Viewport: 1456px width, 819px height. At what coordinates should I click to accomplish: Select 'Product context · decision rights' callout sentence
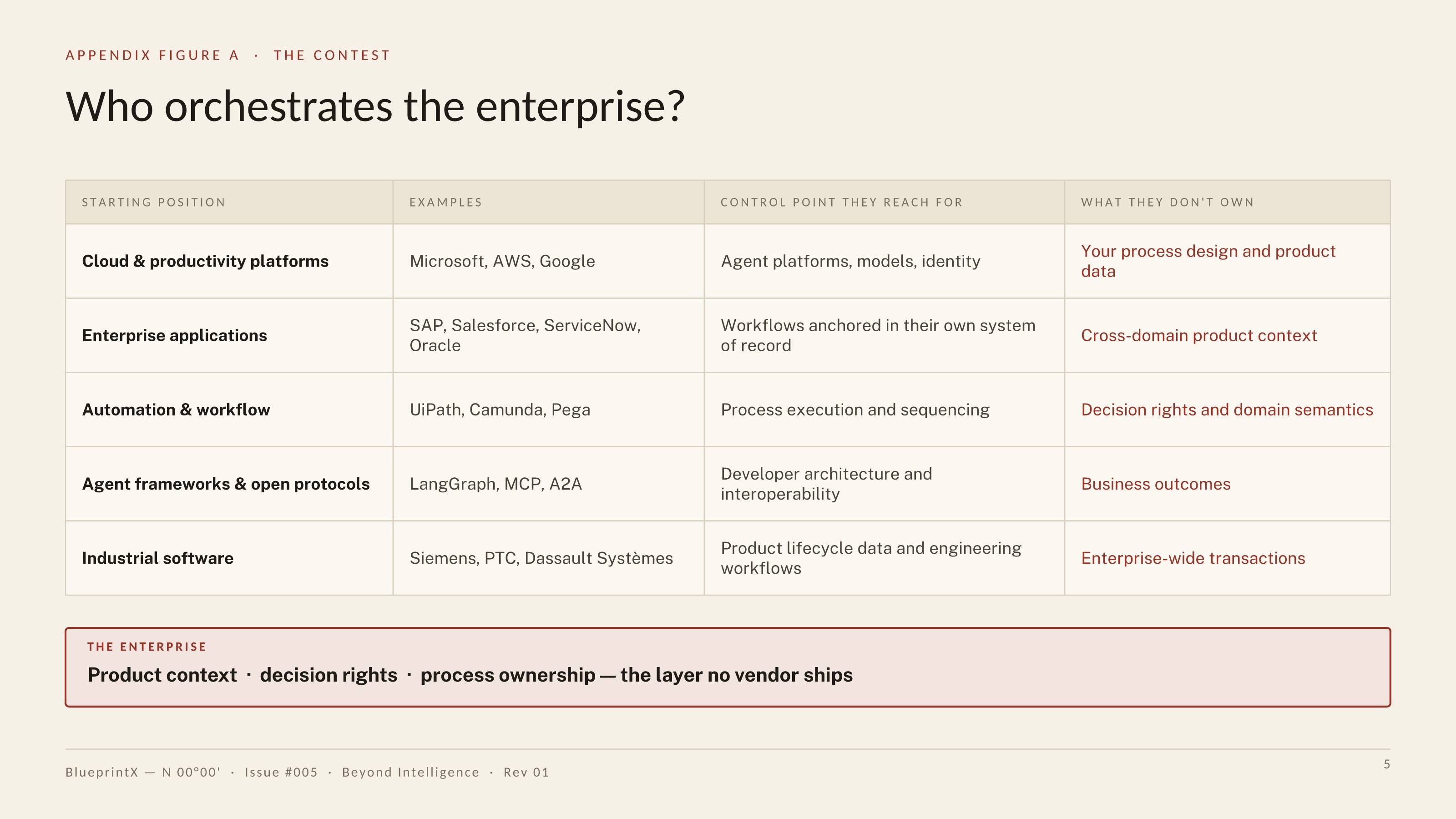[470, 675]
